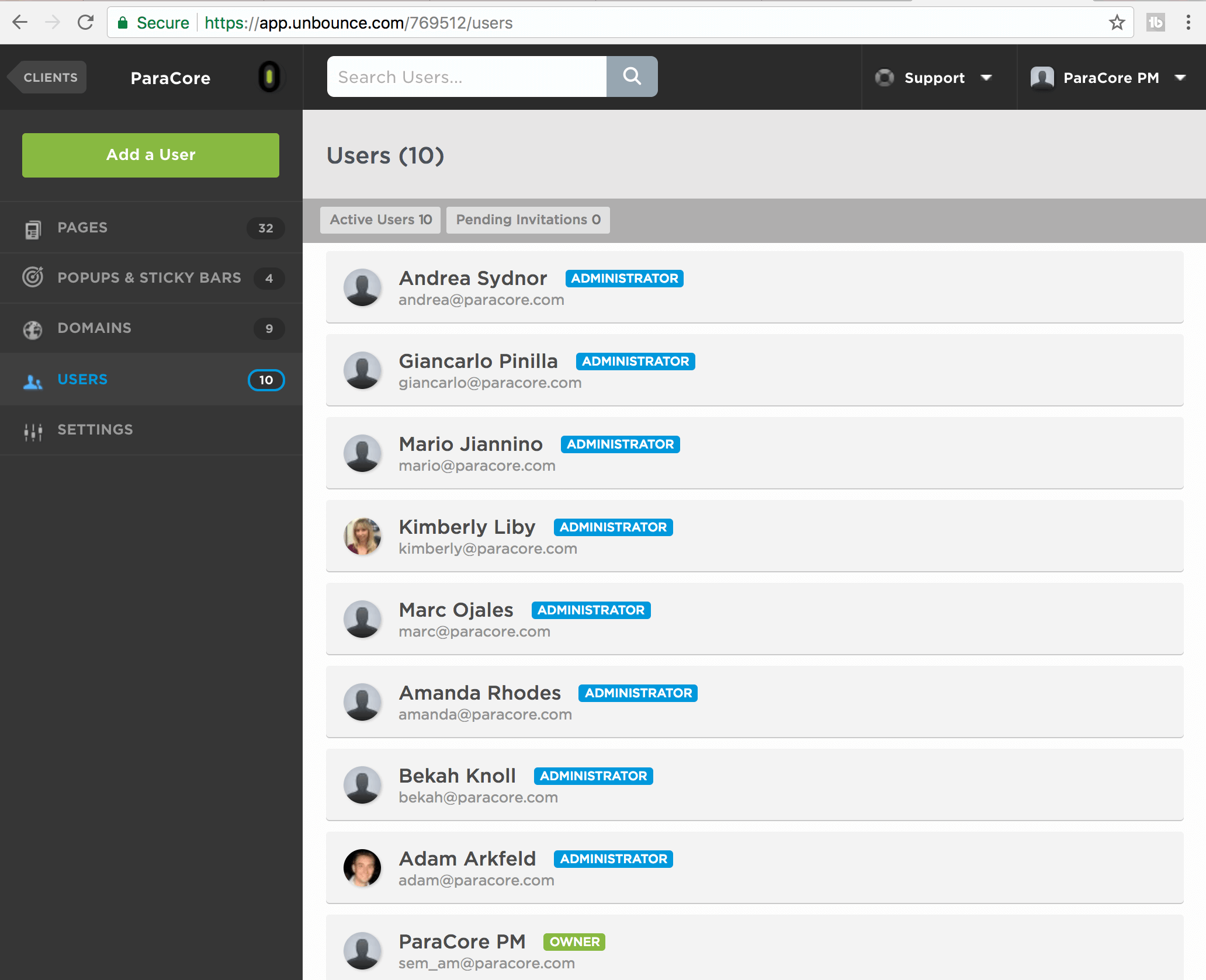The image size is (1206, 980).
Task: Click andrea@paracore.com email
Action: (x=481, y=300)
